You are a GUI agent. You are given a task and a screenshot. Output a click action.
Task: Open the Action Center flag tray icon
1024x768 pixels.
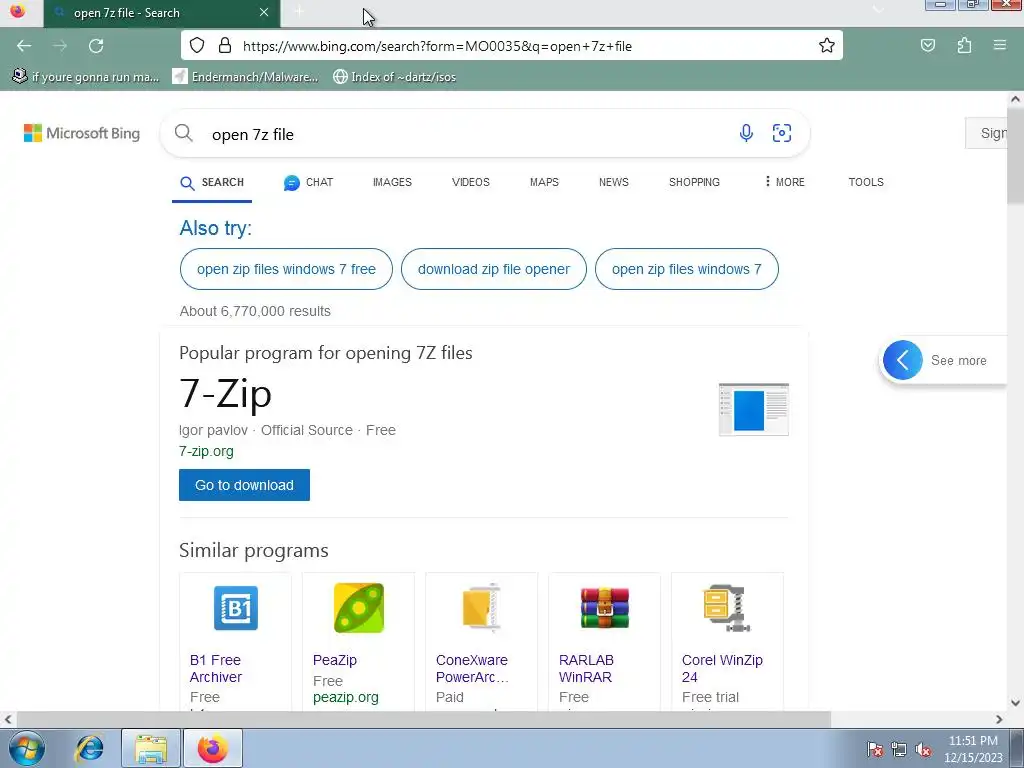(875, 749)
